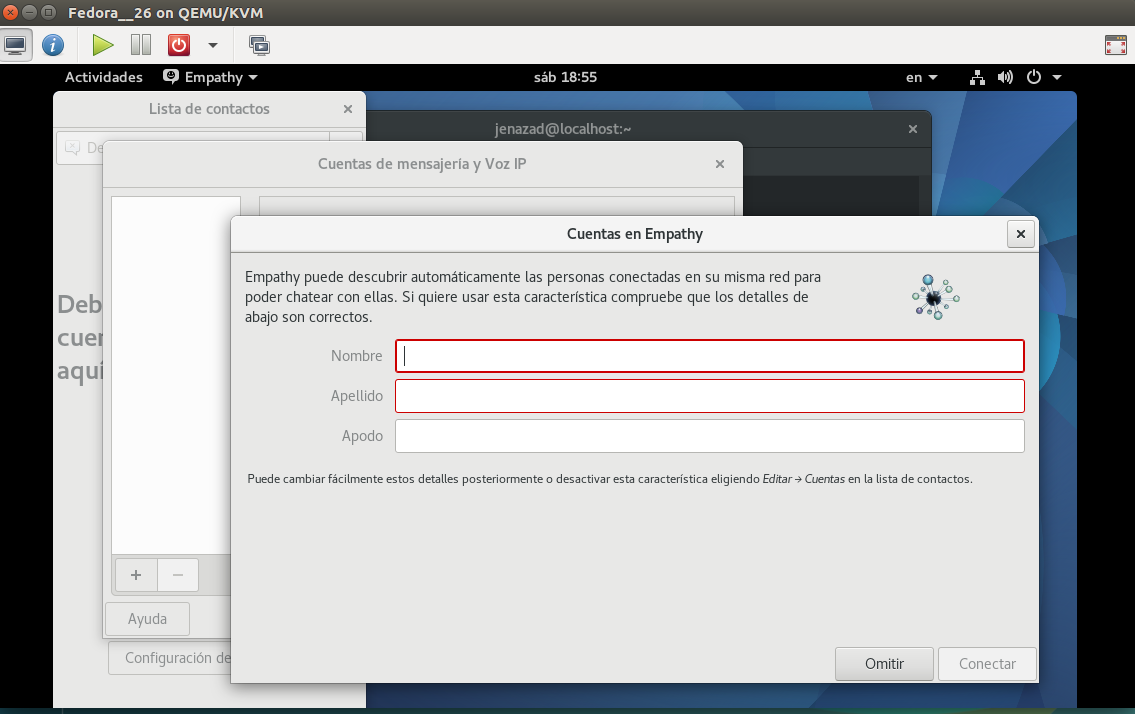Close the Cuentas en Empathy dialog
Image resolution: width=1135 pixels, height=714 pixels.
pyautogui.click(x=1021, y=234)
